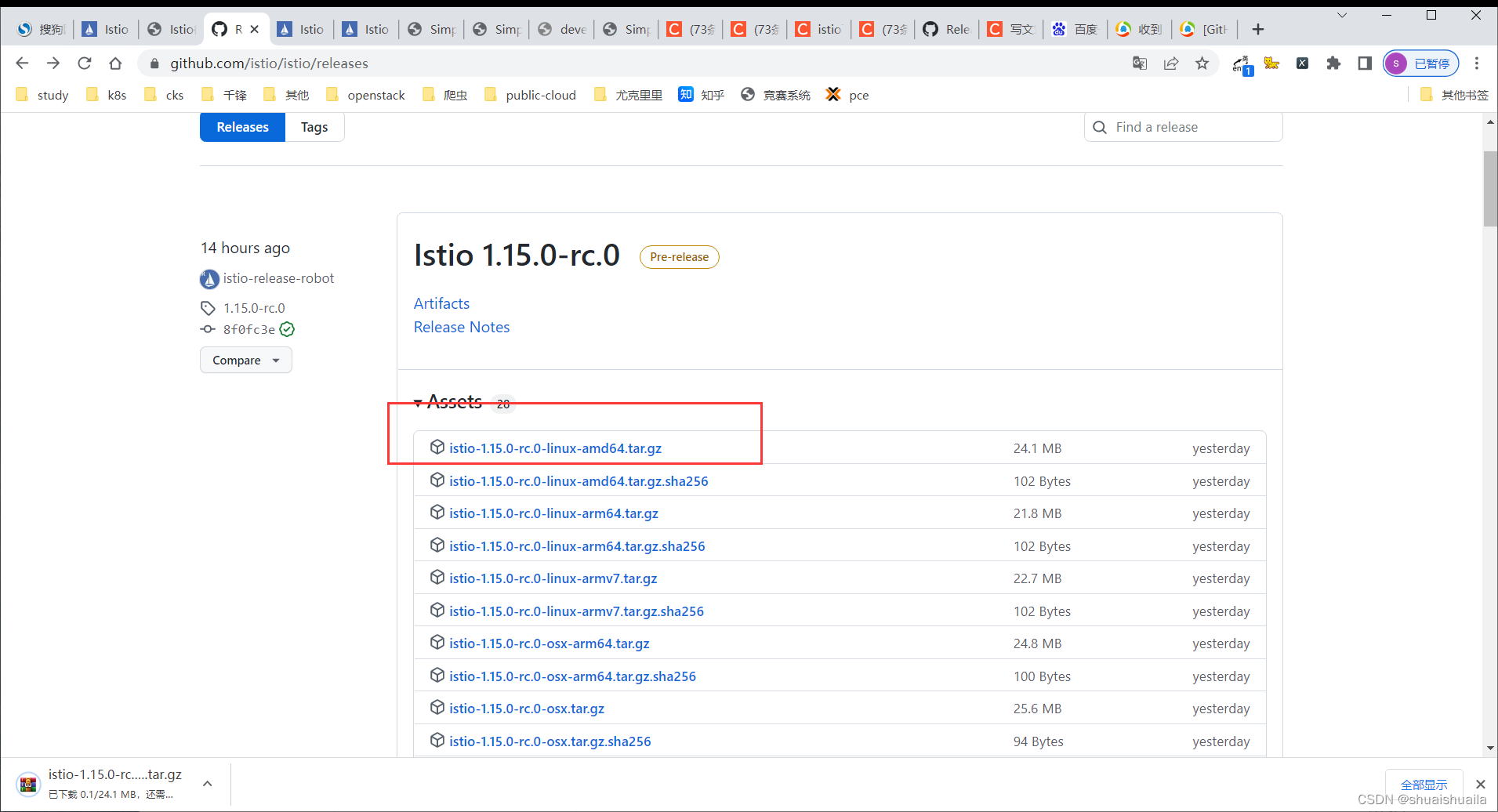Click the verified commit checkmark icon
This screenshot has width=1498, height=812.
pos(287,329)
